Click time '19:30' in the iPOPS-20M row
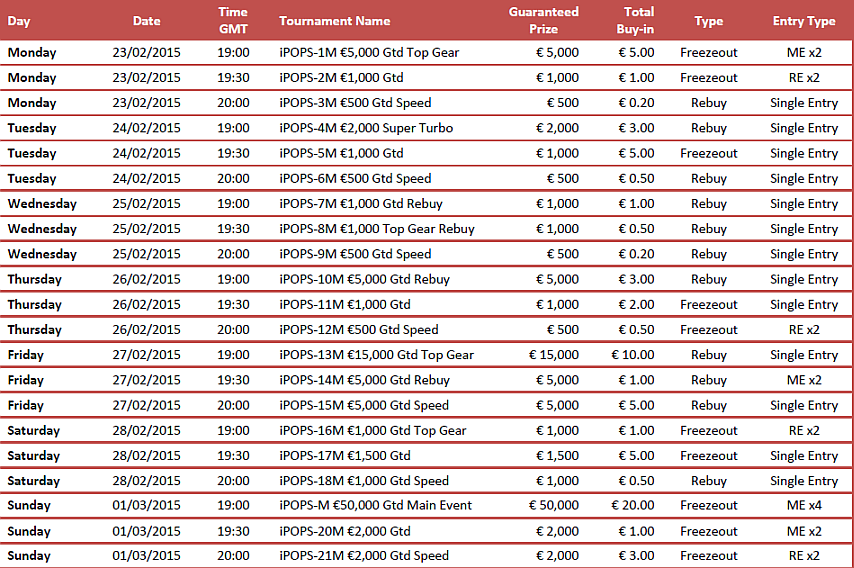 tap(233, 531)
